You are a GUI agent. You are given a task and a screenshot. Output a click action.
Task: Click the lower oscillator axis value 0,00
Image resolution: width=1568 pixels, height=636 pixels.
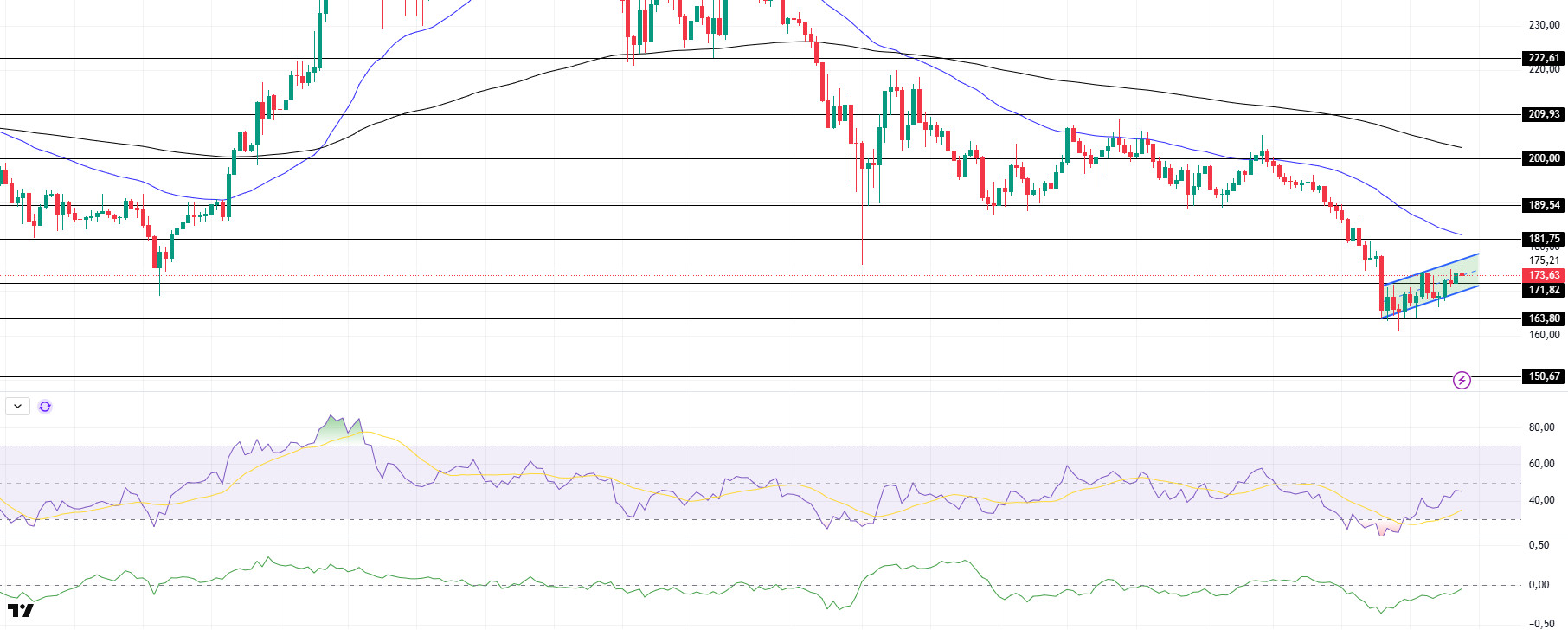point(1539,585)
